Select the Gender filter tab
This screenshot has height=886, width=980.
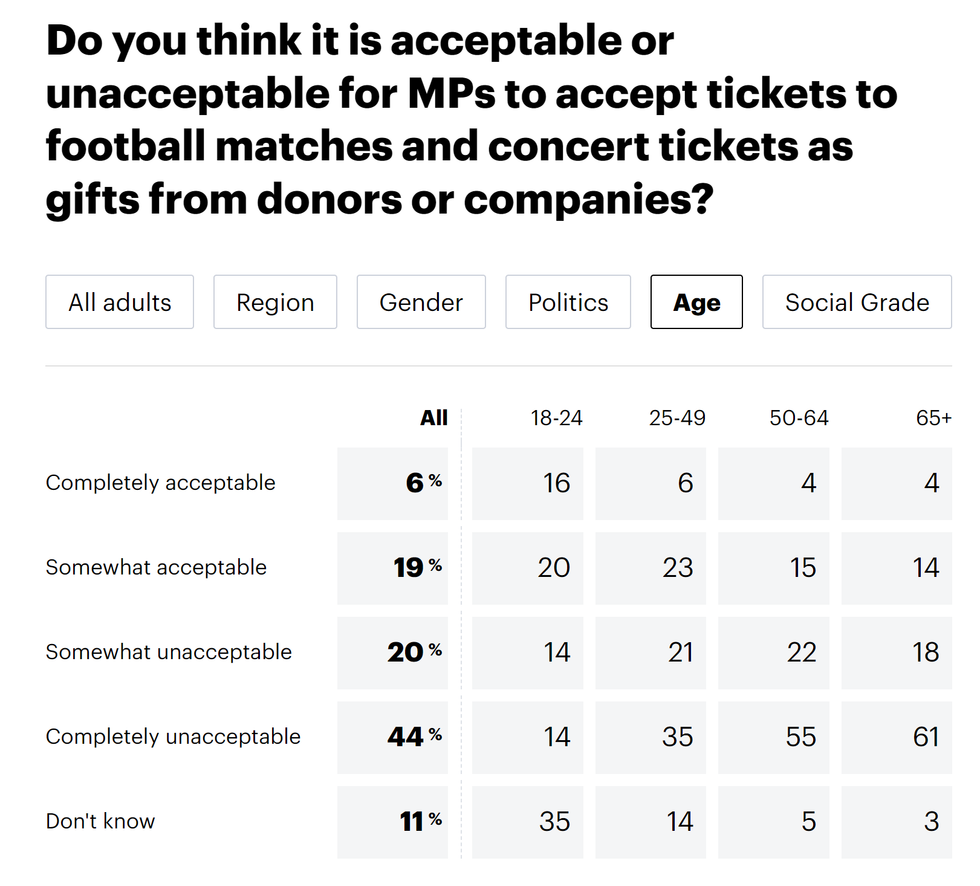pyautogui.click(x=421, y=301)
